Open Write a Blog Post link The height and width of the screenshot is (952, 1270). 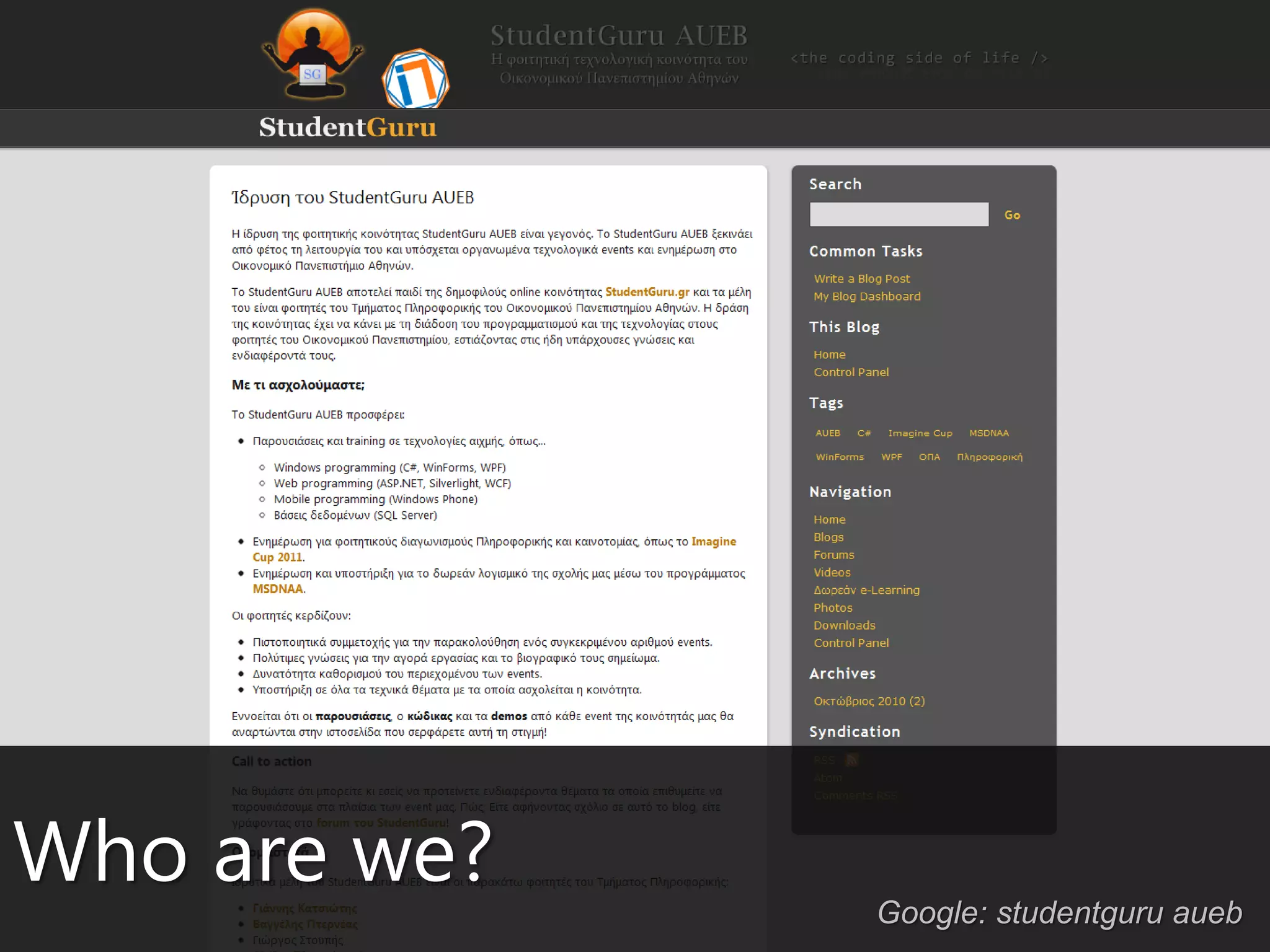tap(861, 279)
